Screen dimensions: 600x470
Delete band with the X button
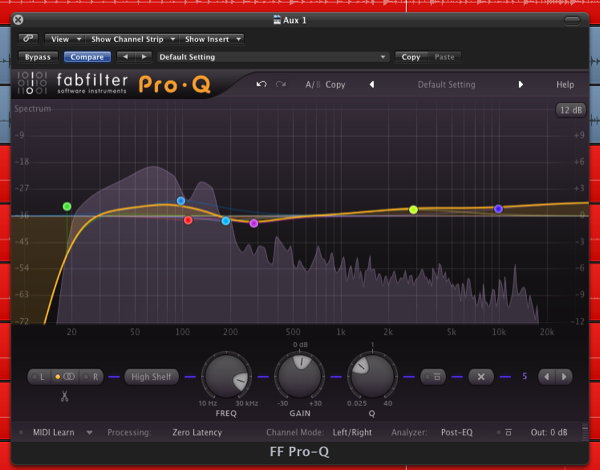pos(481,376)
